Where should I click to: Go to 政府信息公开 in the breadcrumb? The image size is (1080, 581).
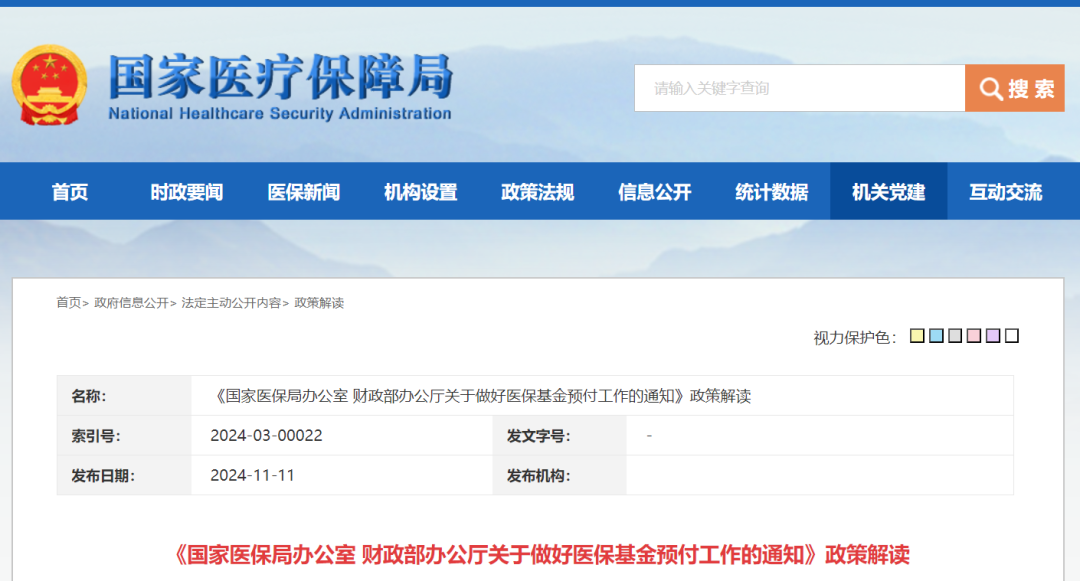(131, 303)
